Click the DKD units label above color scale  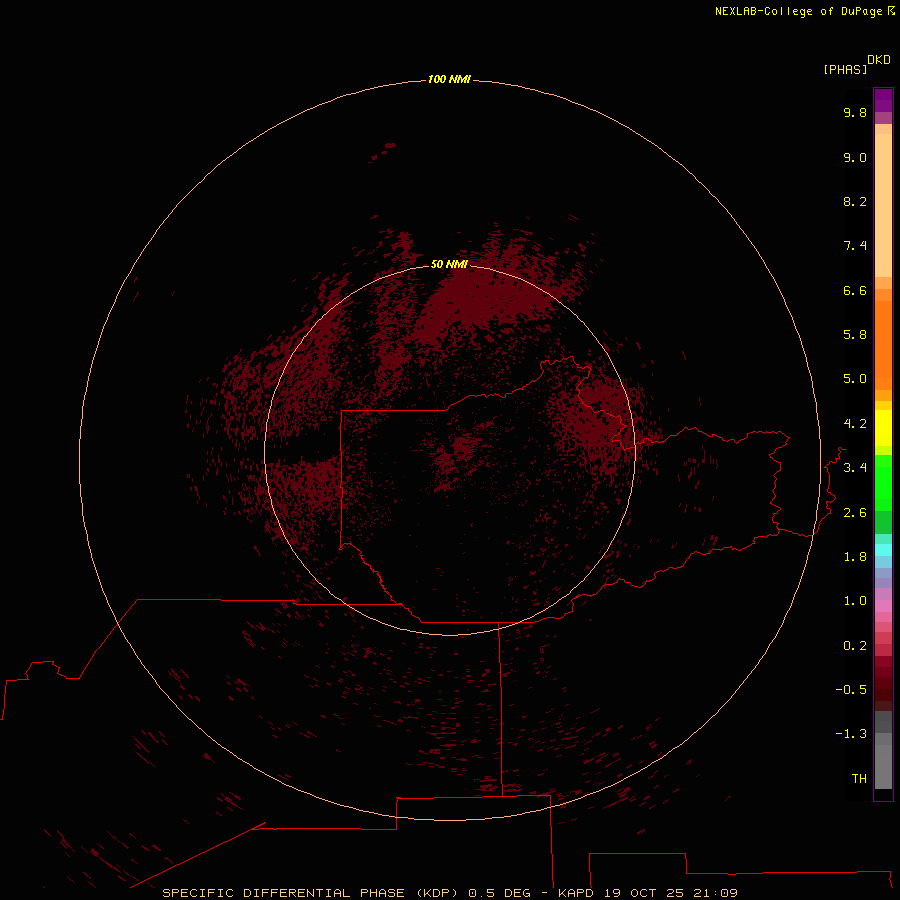pyautogui.click(x=879, y=60)
